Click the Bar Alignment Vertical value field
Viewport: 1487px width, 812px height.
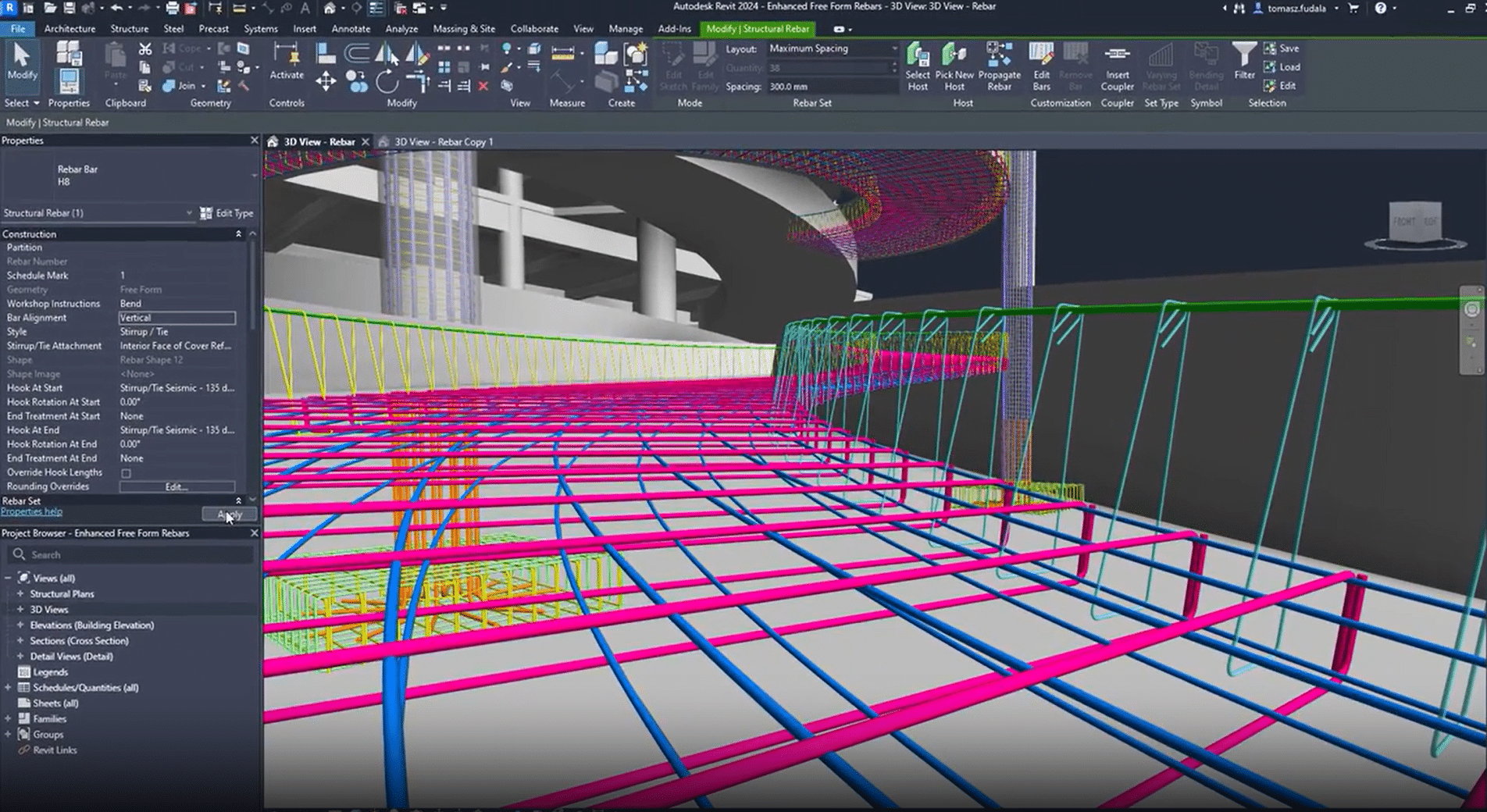point(177,318)
